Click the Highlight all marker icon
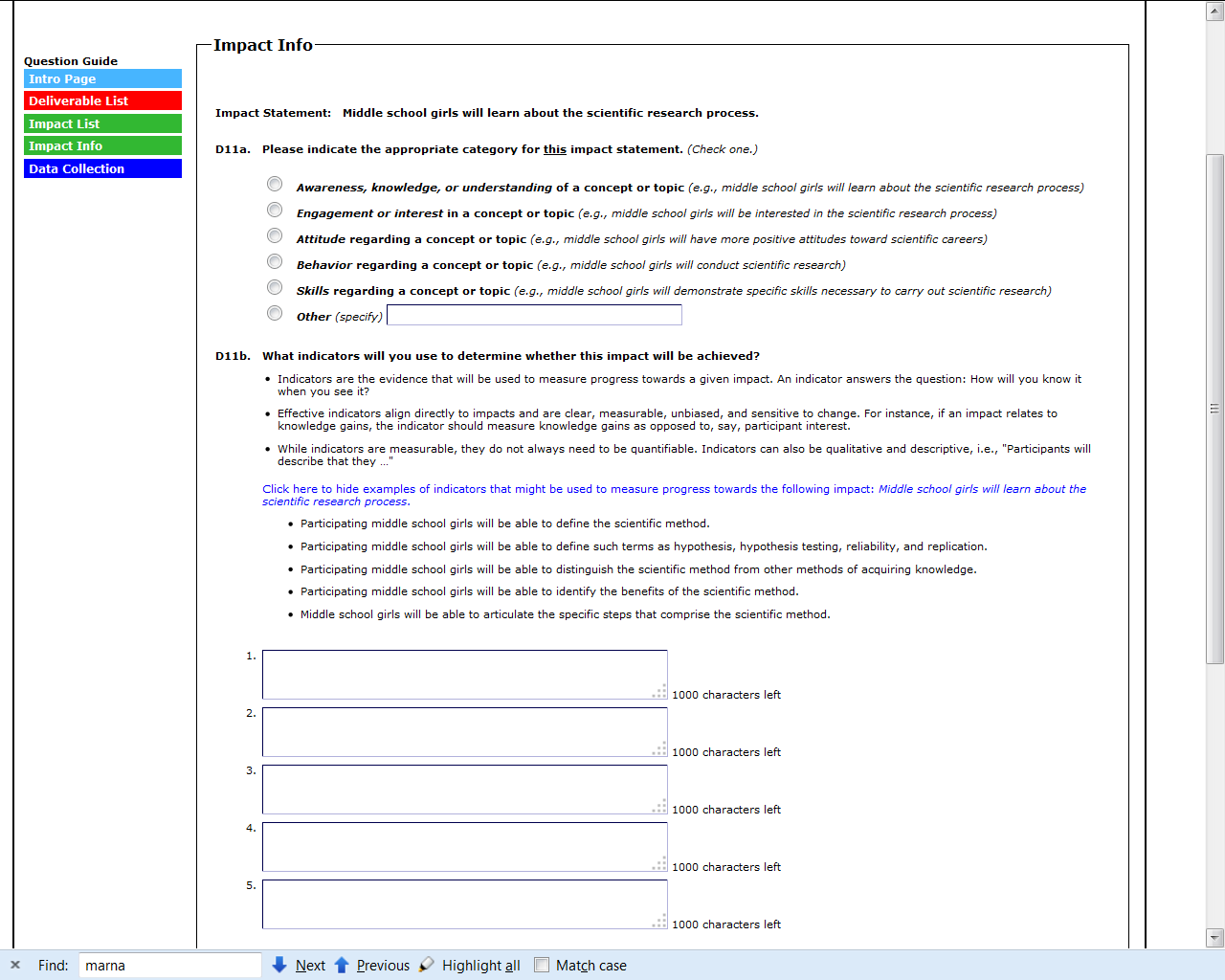 [427, 965]
